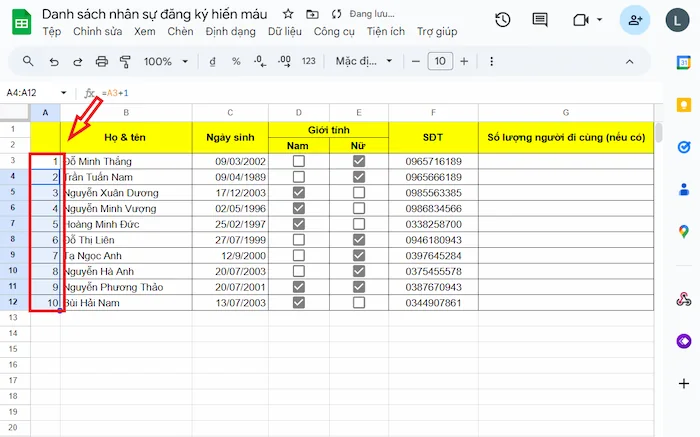Open the Google Sheets home icon
The height and width of the screenshot is (437, 700).
(x=21, y=22)
